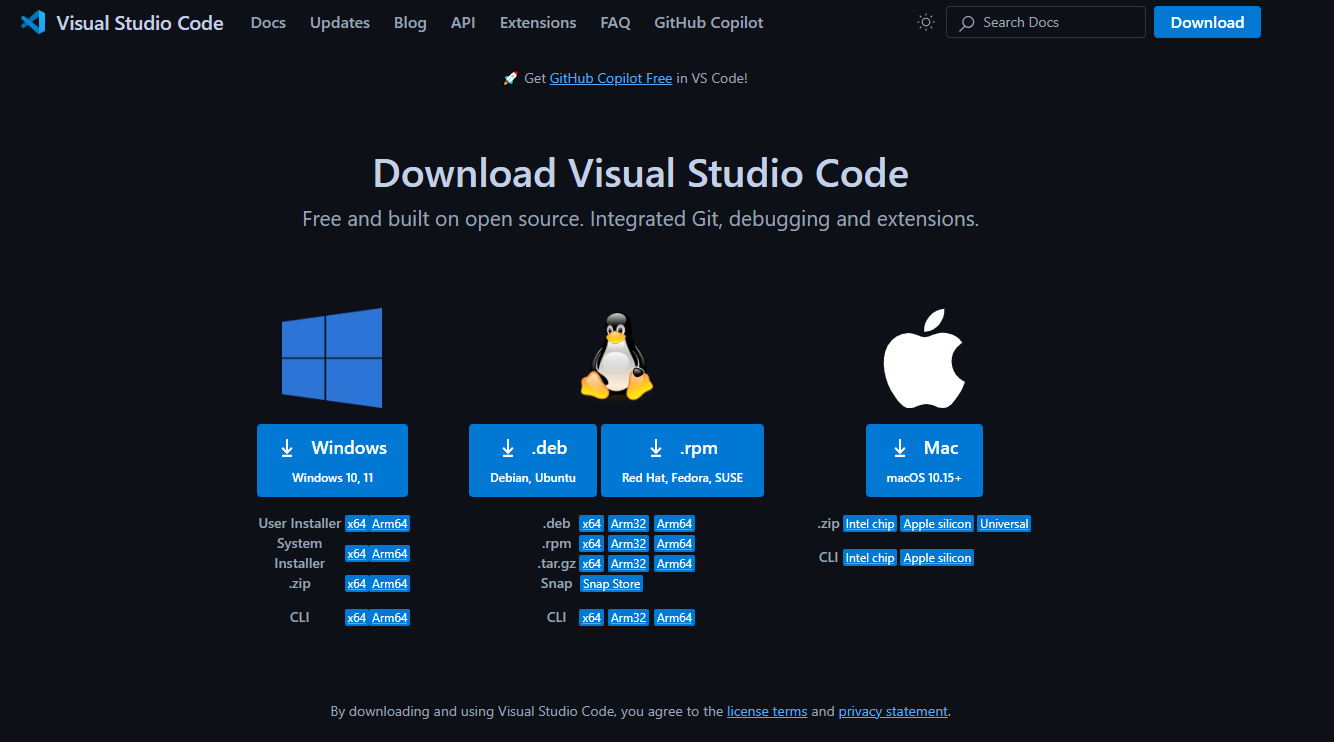Select Windows .zip x64

pyautogui.click(x=356, y=584)
